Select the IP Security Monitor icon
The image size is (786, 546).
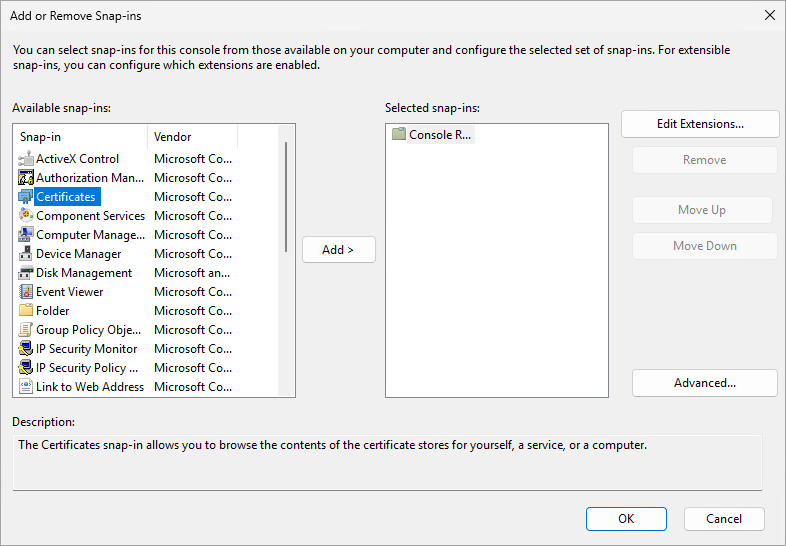27,349
